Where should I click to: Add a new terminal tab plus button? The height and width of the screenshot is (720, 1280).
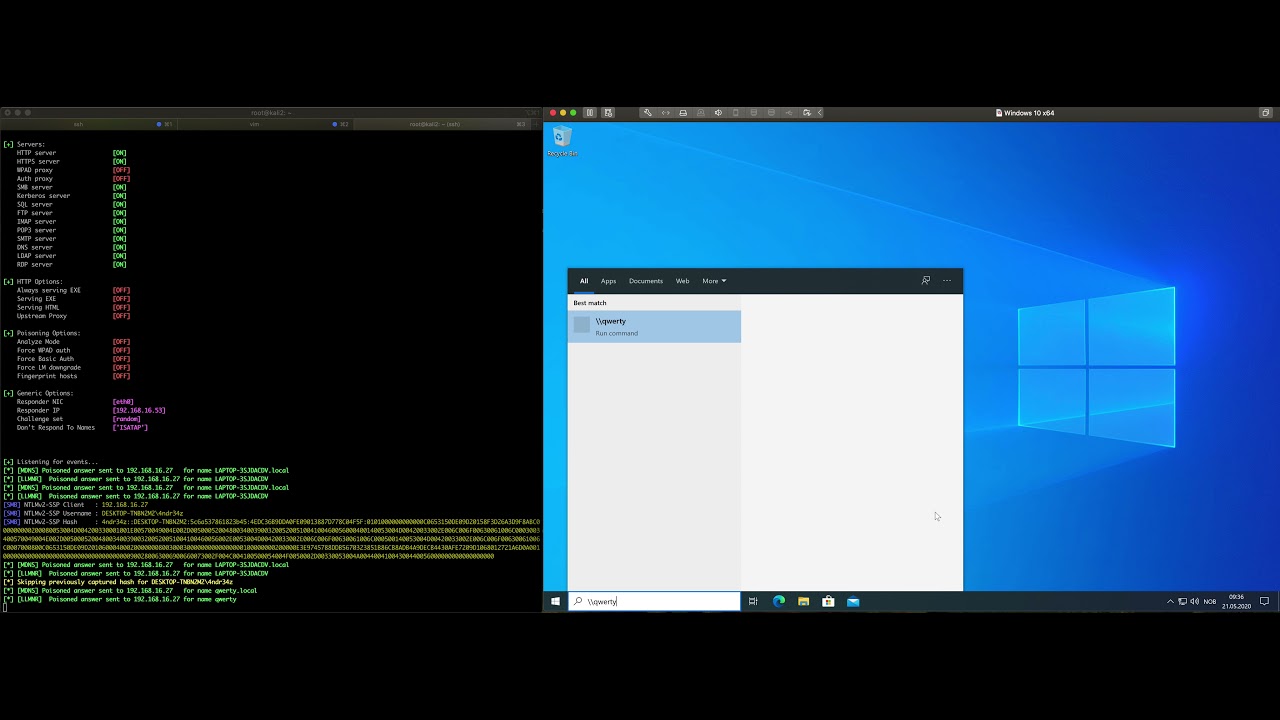(535, 124)
